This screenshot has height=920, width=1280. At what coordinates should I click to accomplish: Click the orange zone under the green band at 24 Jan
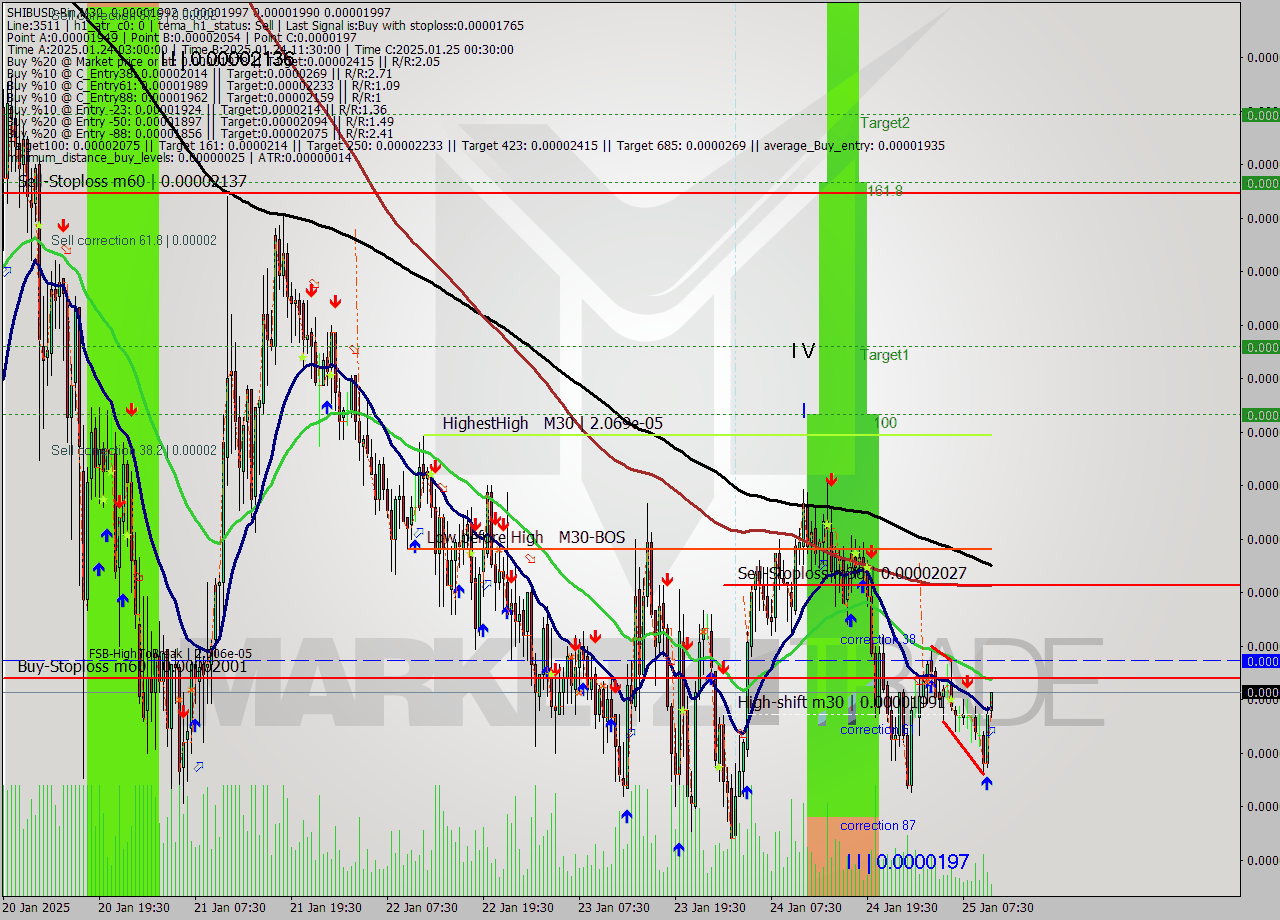click(x=843, y=856)
